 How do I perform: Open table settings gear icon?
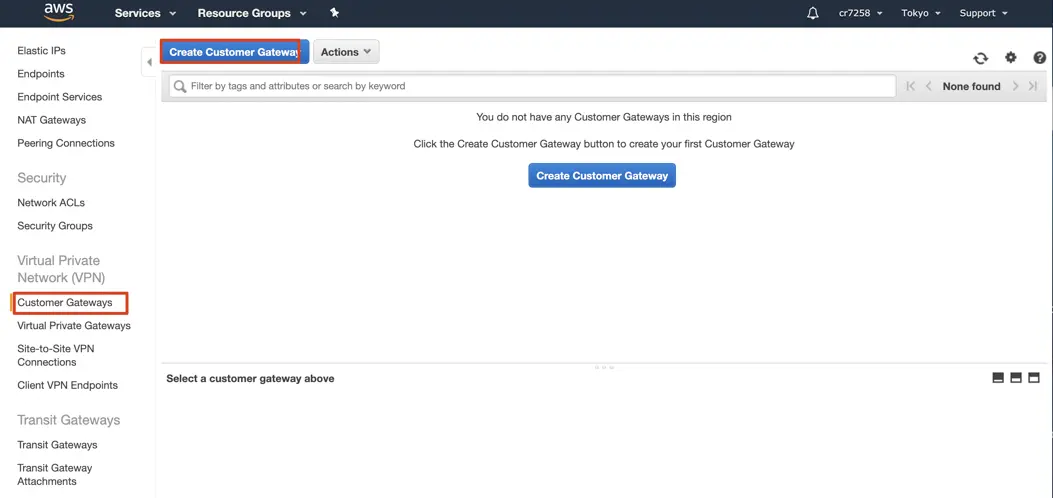(1011, 58)
